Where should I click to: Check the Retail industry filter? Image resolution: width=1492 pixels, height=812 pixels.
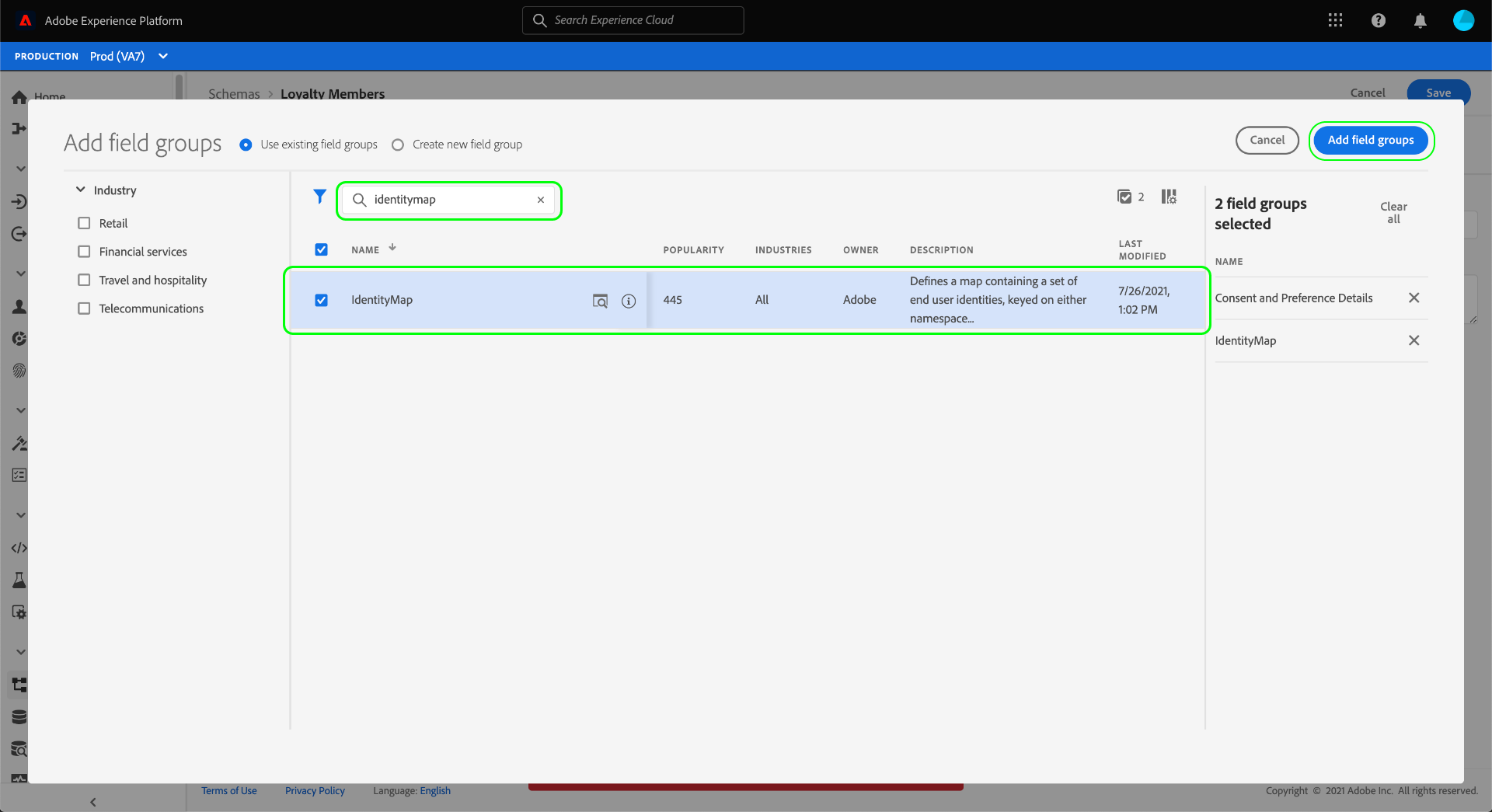[84, 223]
